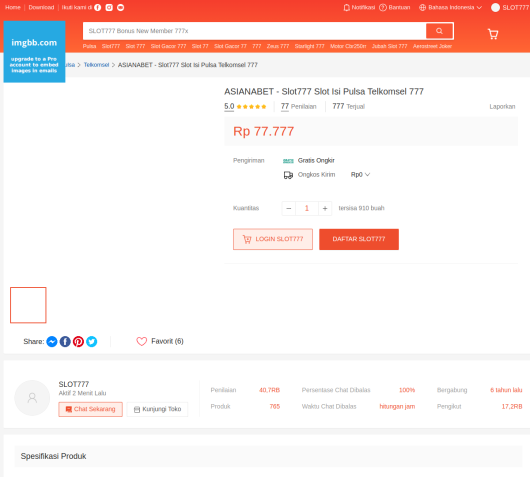This screenshot has width=530, height=477.
Task: Click the LOGIN SLOT777 button
Action: [273, 239]
